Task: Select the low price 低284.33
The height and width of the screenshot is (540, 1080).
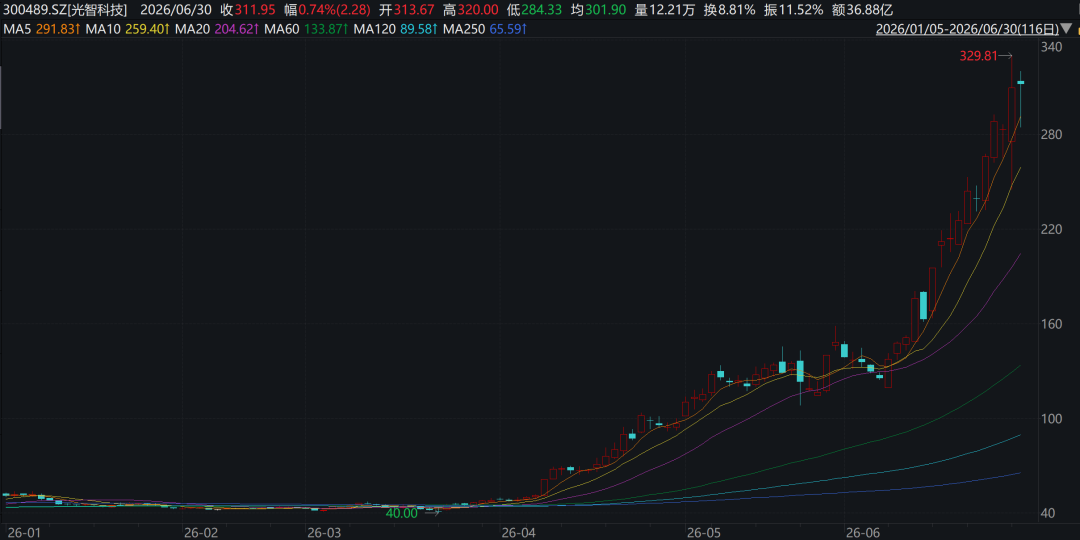Action: click(x=534, y=10)
